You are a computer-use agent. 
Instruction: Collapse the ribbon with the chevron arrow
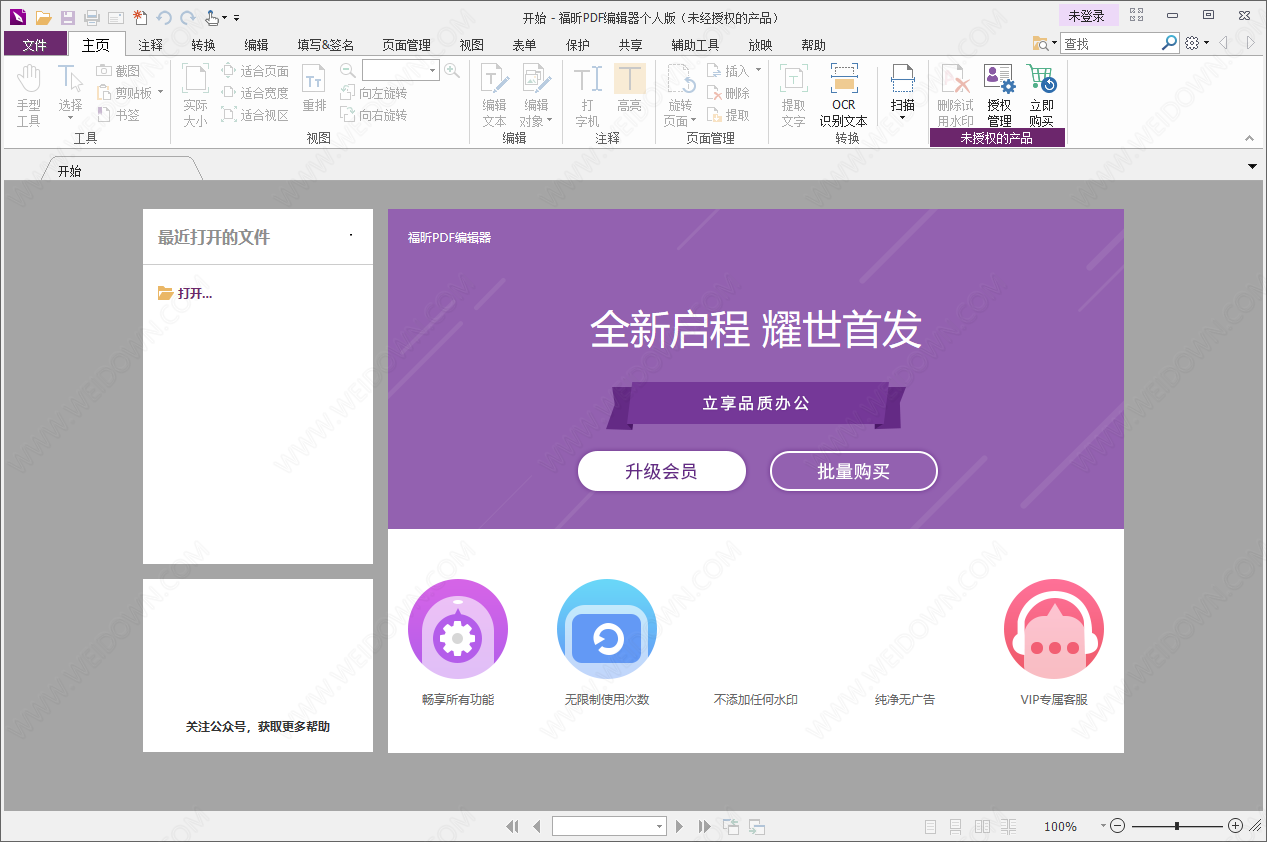(x=1249, y=138)
